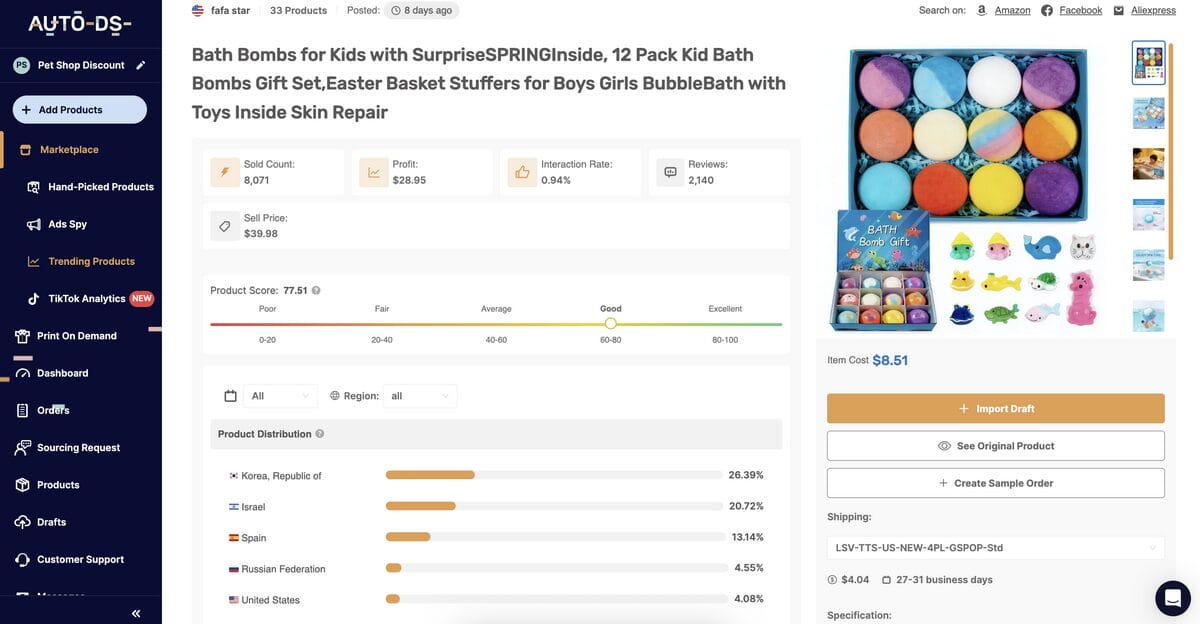Click the TikTok Analytics icon
Image resolution: width=1200 pixels, height=624 pixels.
33,299
